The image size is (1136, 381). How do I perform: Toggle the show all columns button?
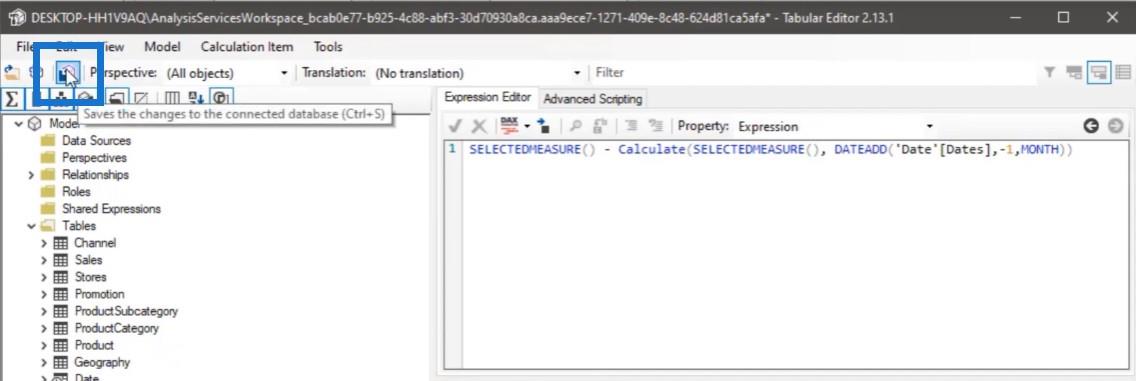point(172,99)
